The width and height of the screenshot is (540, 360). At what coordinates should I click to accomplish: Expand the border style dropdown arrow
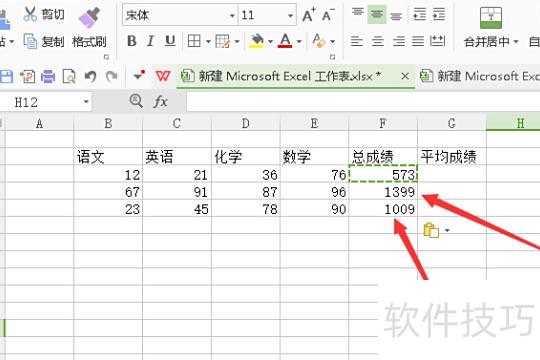coord(208,42)
